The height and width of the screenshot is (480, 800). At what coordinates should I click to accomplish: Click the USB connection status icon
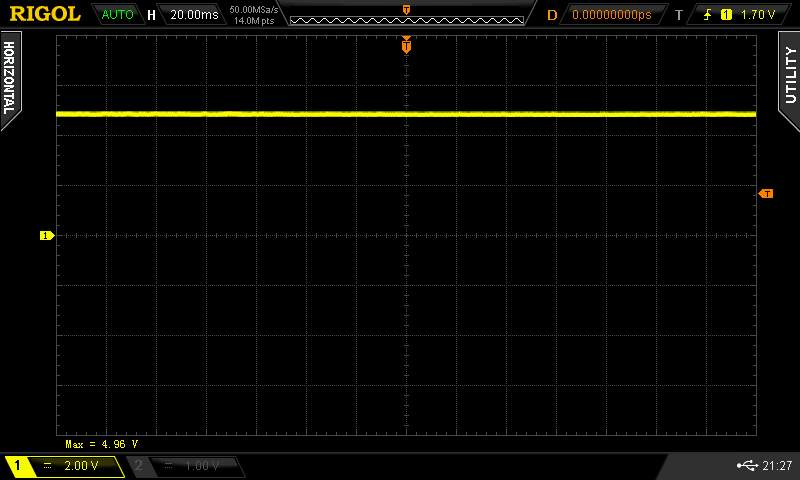pyautogui.click(x=745, y=466)
